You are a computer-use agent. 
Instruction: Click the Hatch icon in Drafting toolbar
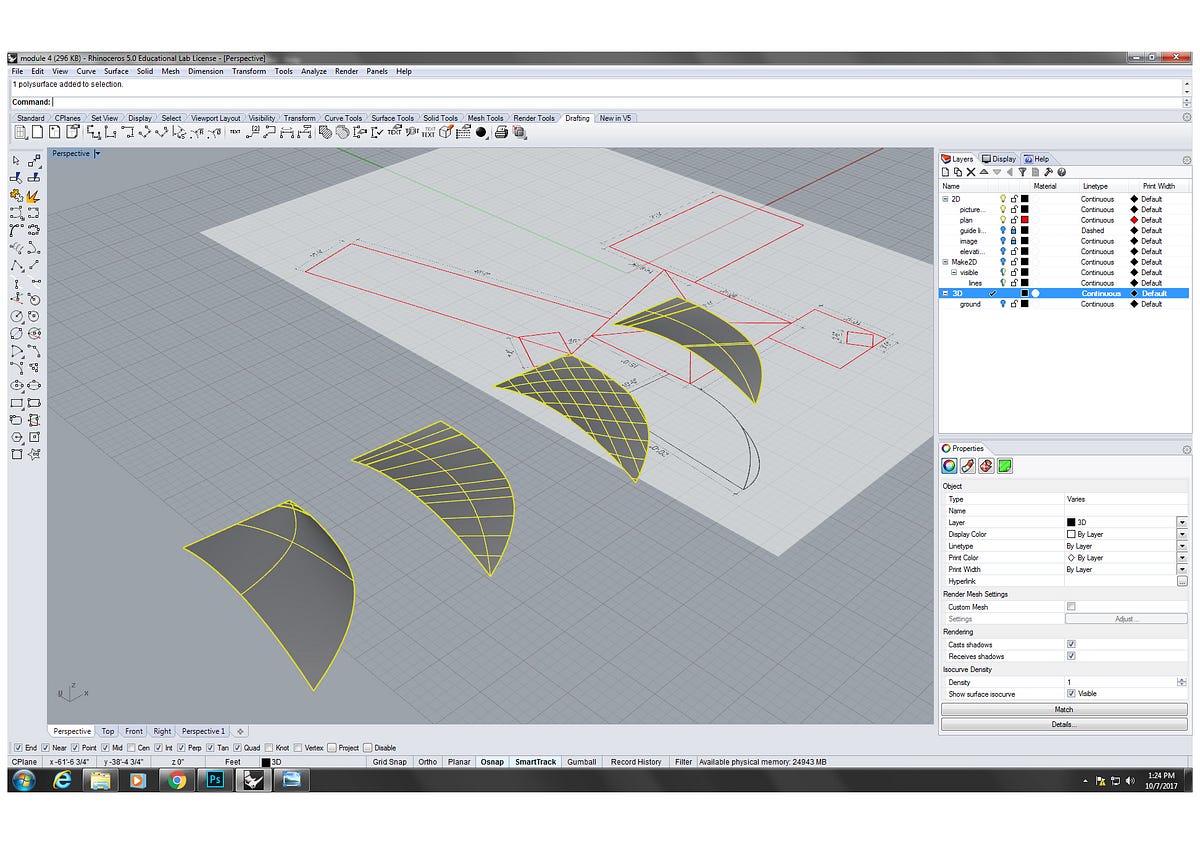click(327, 132)
